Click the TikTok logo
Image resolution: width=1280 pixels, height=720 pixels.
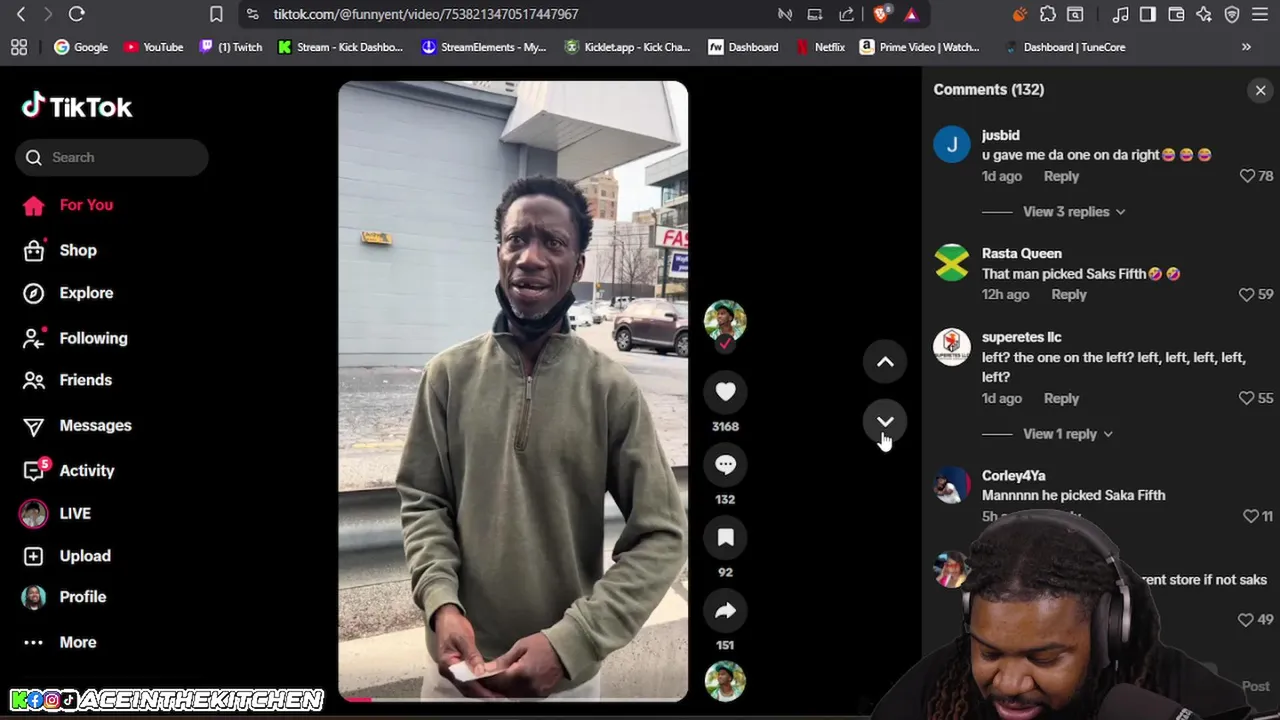coord(77,107)
